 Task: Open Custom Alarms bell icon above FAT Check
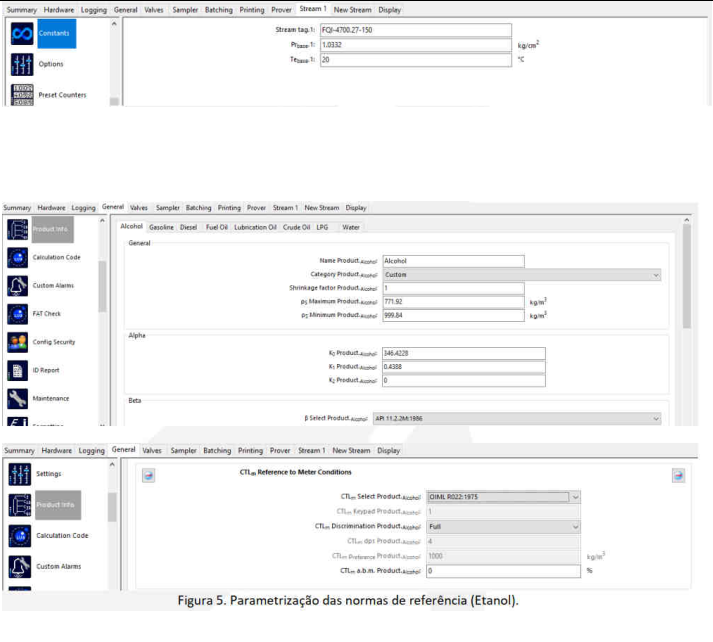[18, 286]
